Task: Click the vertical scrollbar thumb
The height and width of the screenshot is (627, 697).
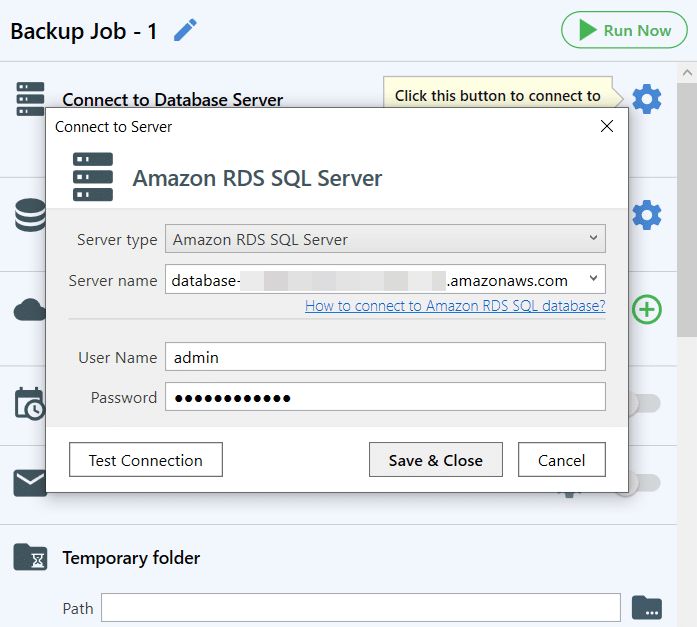Action: coord(687,210)
